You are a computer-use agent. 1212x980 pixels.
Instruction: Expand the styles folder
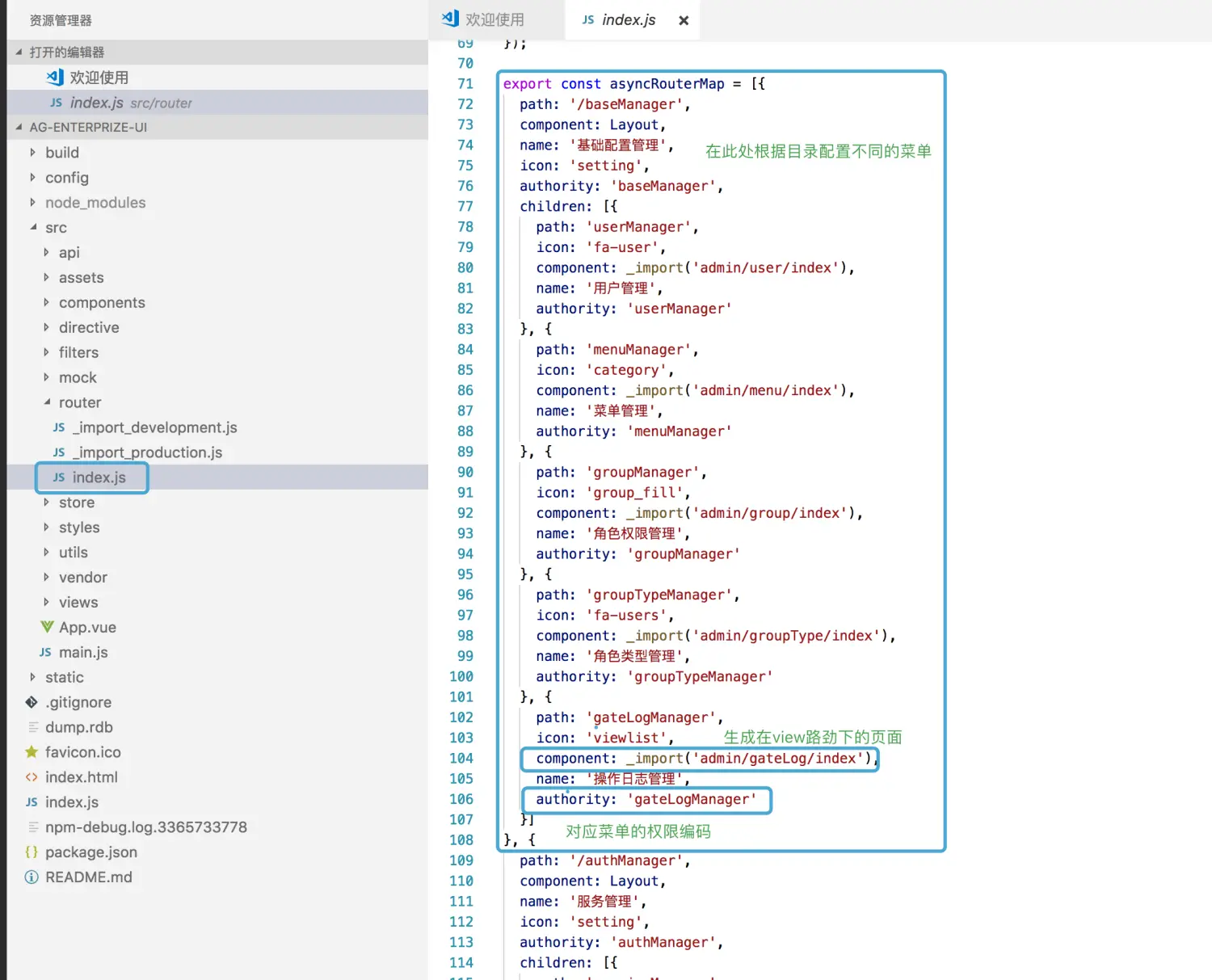pos(46,527)
